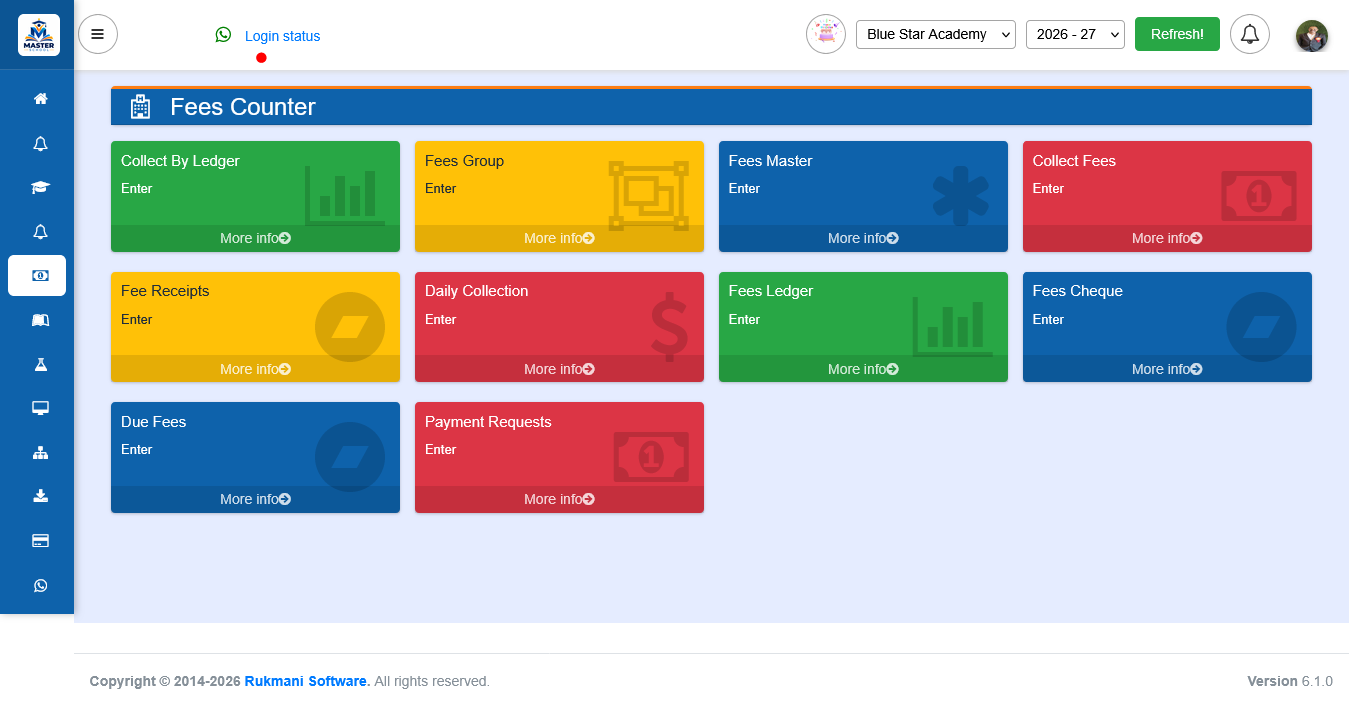Expand the Blue Star Academy school dropdown

936,34
